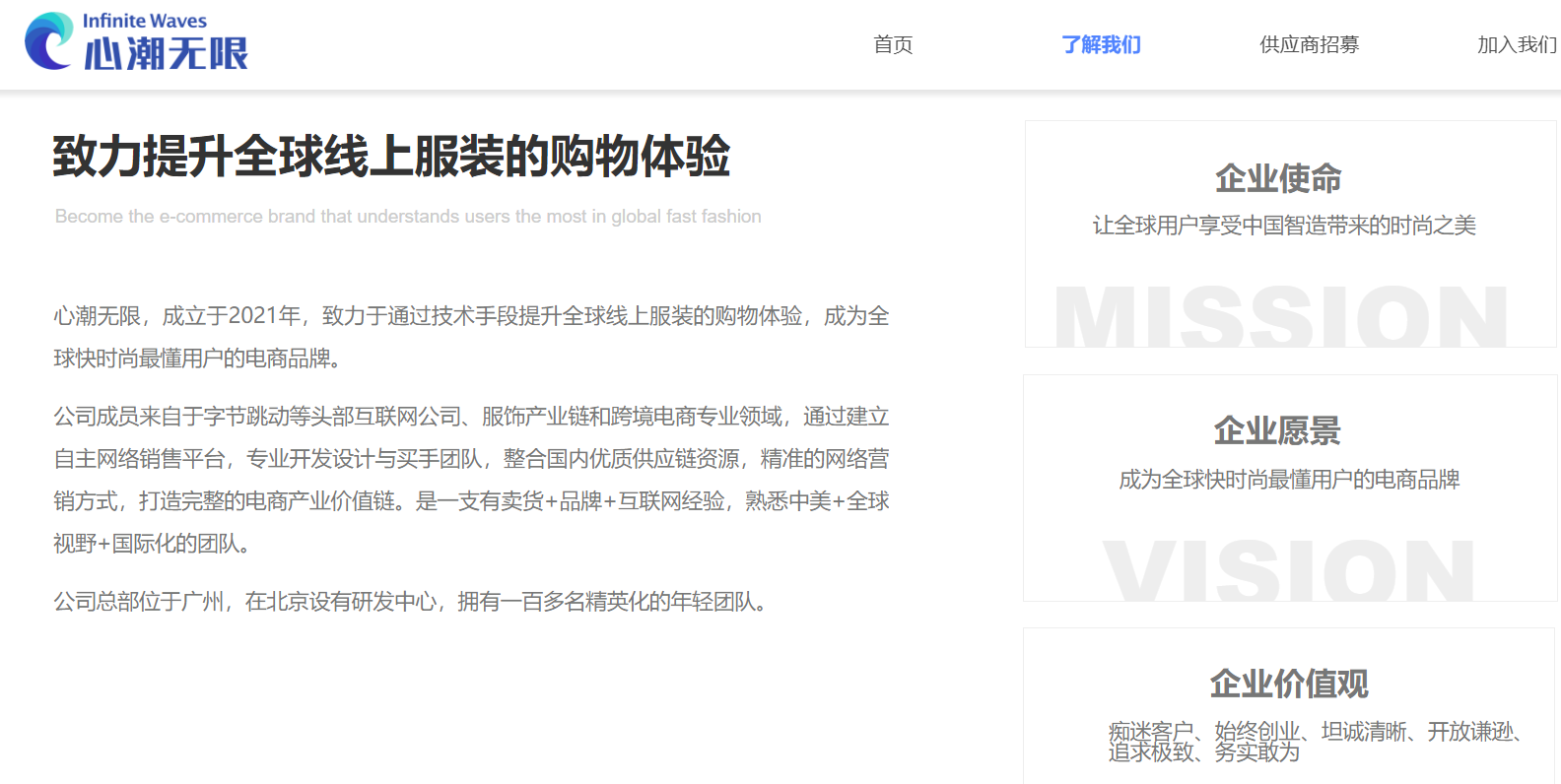1561x784 pixels.
Task: Click the VISION watermark graphic
Action: click(1288, 570)
